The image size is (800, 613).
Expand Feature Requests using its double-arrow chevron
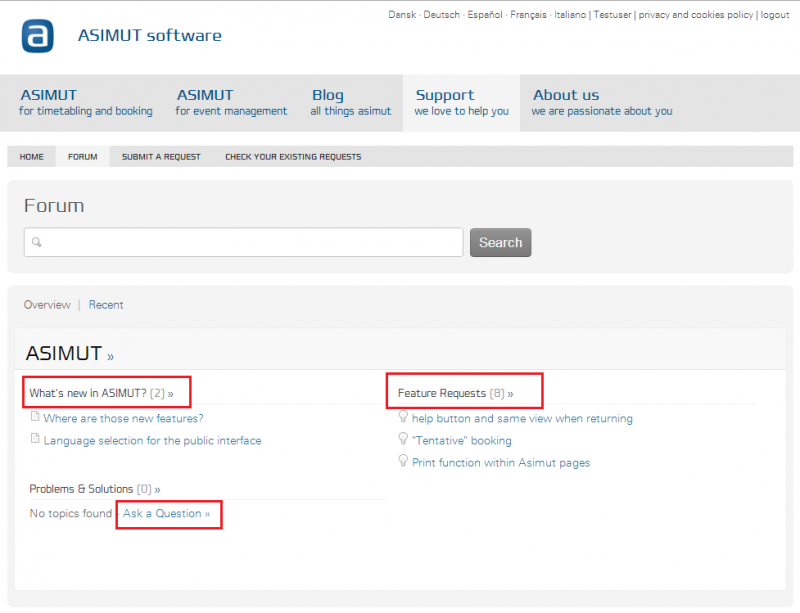point(509,392)
